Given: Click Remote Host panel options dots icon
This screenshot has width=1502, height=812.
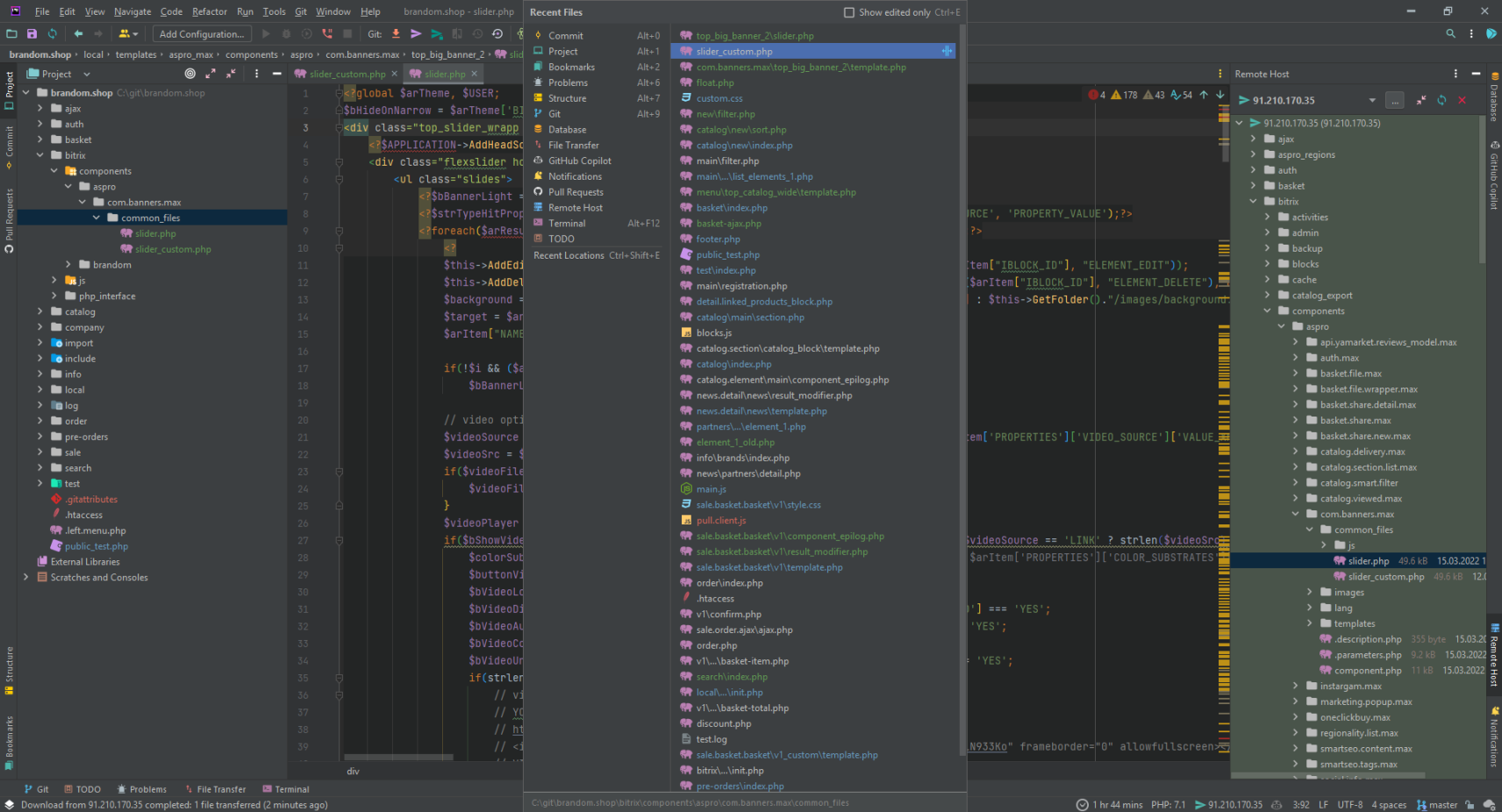Looking at the screenshot, I should click(x=1456, y=74).
